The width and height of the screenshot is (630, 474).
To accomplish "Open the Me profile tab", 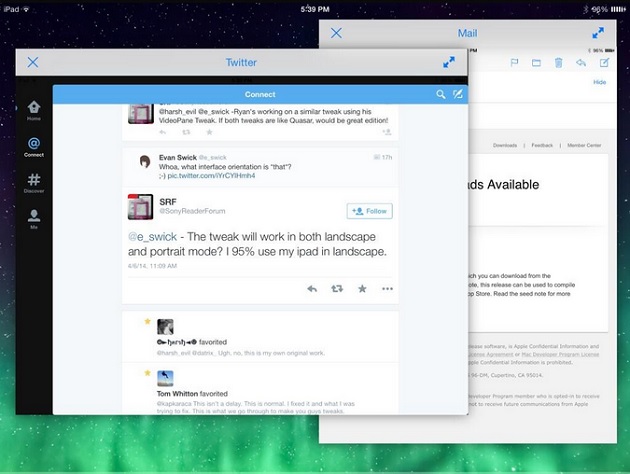I will (34, 219).
